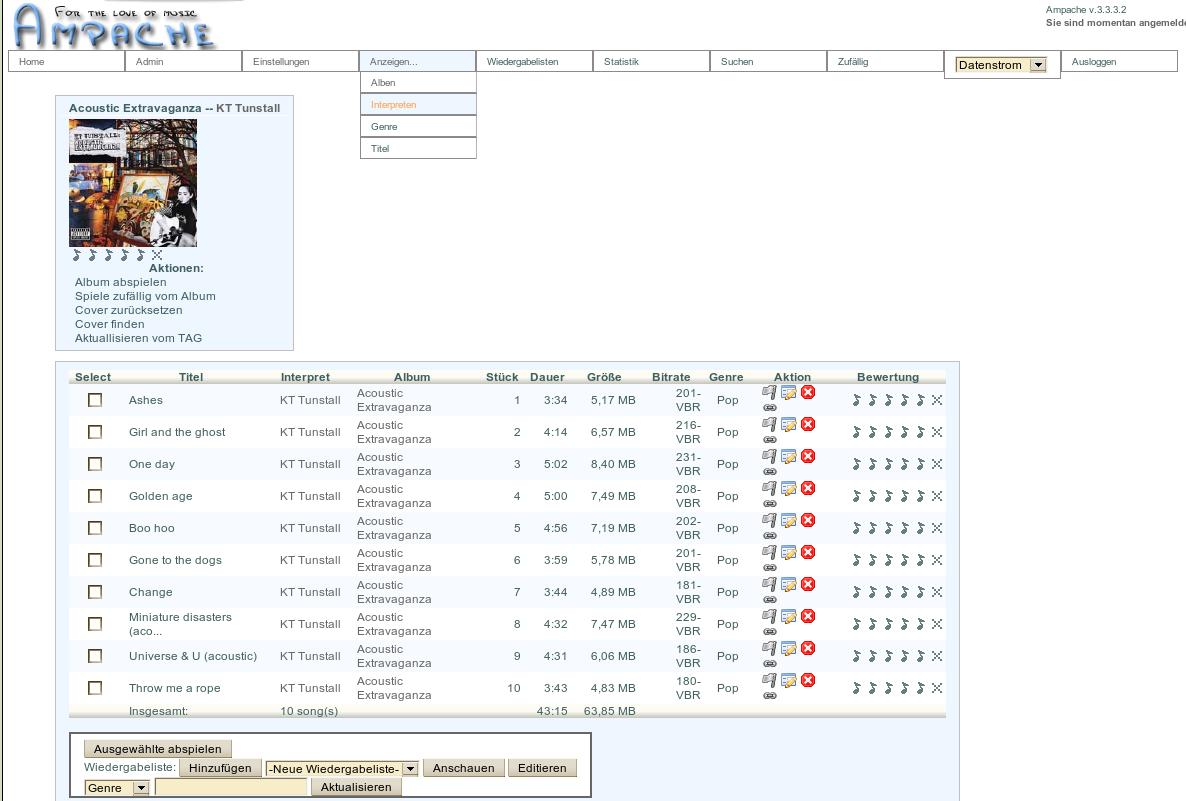This screenshot has width=1186, height=801.
Task: Open Wiedergabelisten in the nav bar
Action: [534, 61]
